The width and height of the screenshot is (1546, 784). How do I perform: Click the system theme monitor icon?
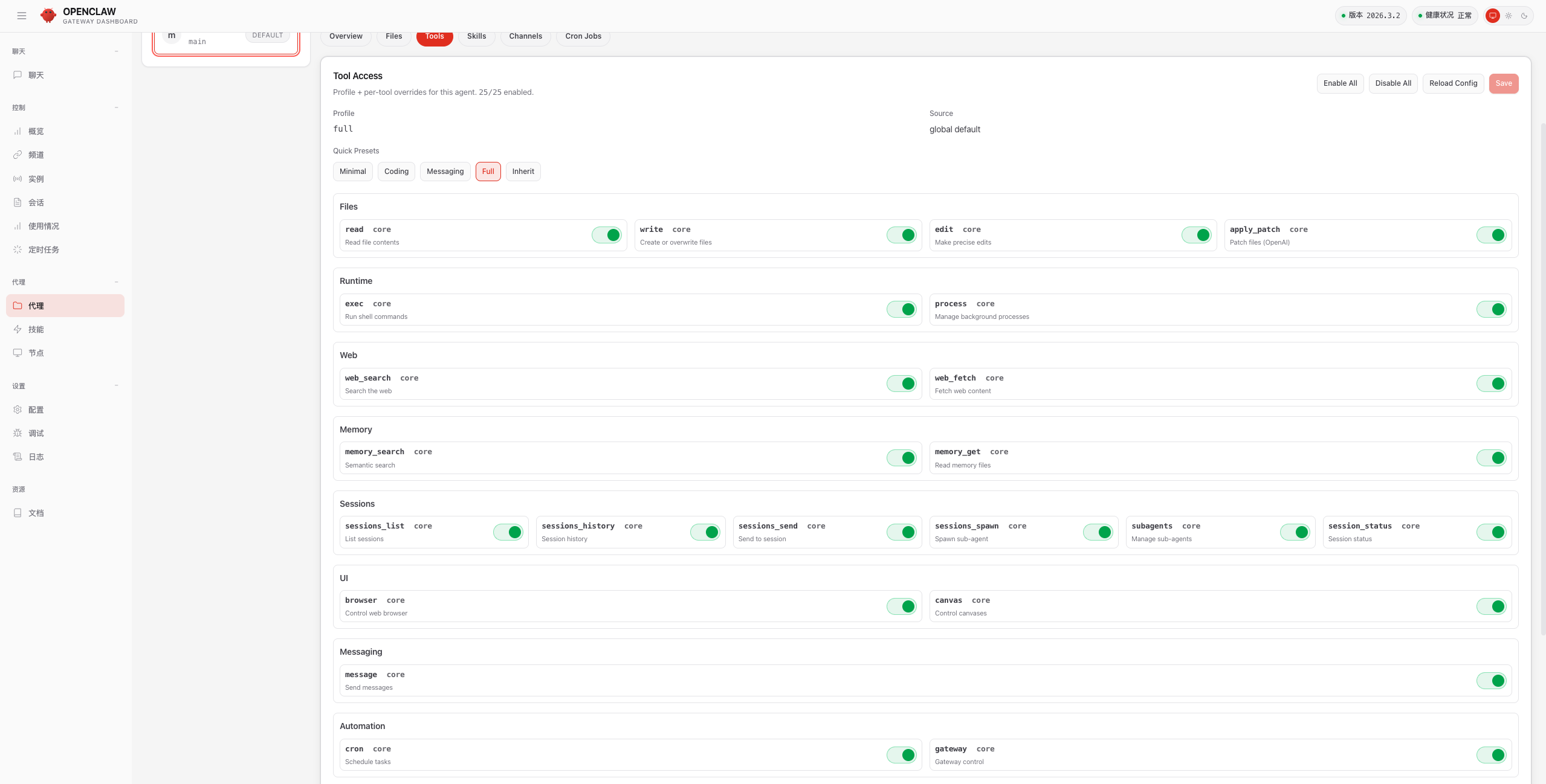tap(1493, 16)
